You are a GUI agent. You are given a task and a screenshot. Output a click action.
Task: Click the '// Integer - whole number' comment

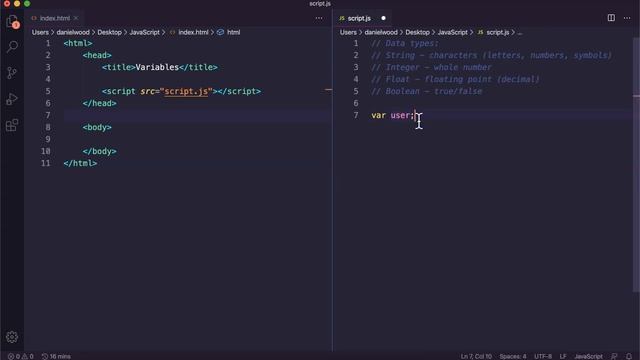point(431,67)
